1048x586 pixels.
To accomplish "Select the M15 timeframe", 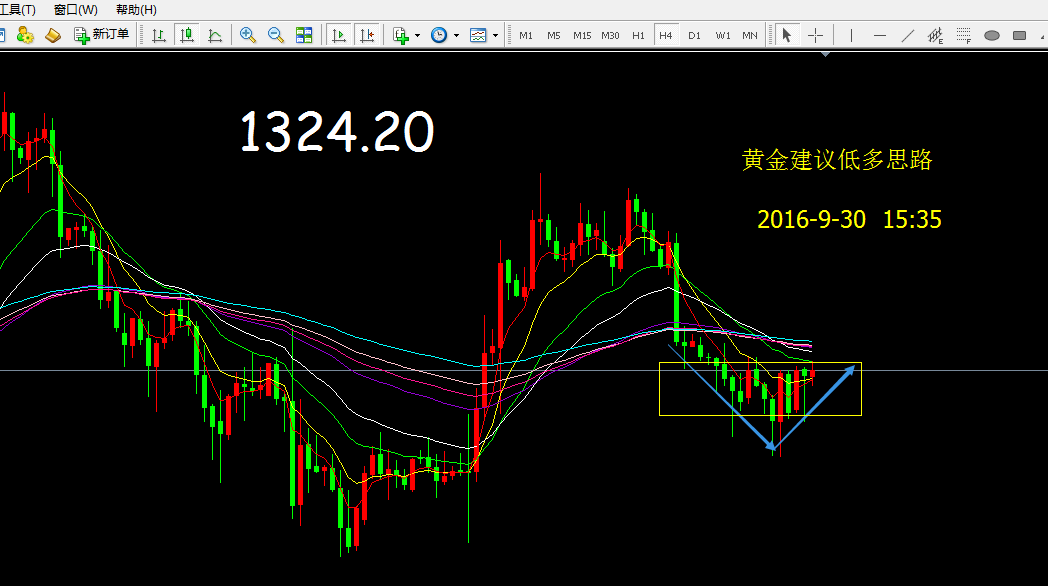I will (x=581, y=35).
